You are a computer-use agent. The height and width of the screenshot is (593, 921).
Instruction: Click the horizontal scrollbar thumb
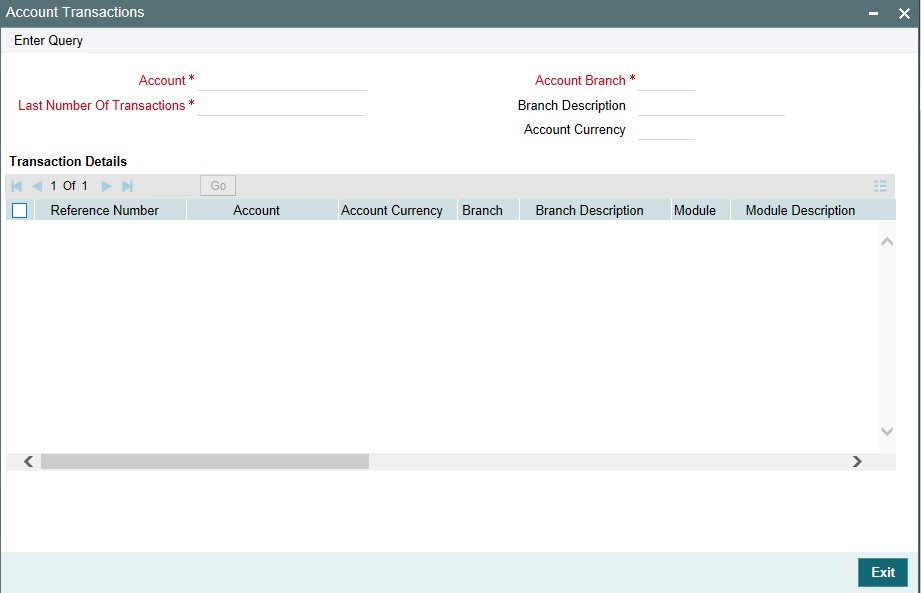(205, 461)
